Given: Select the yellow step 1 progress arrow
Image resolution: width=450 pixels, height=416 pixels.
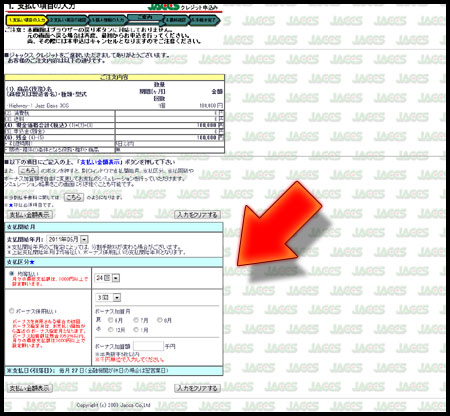Looking at the screenshot, I should [27, 20].
